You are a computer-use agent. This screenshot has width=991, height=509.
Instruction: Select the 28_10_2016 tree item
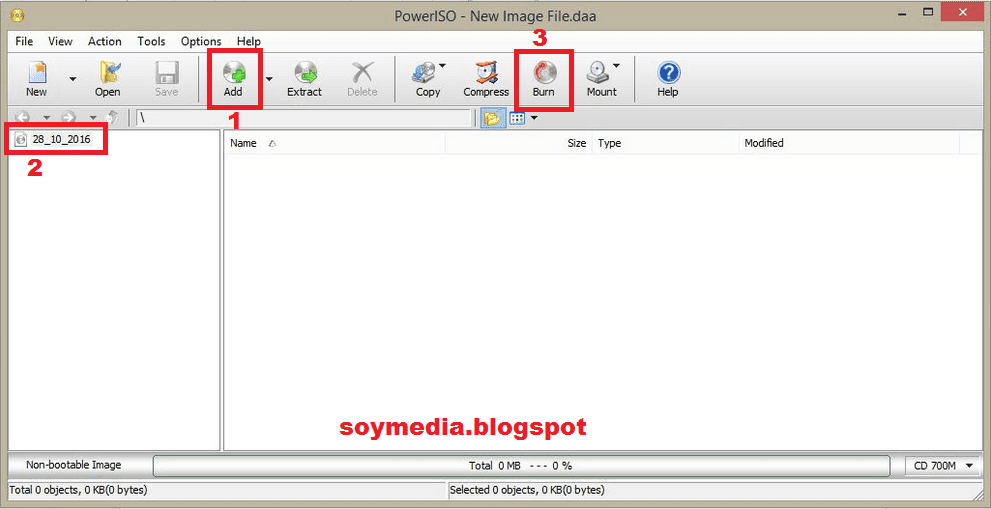coord(61,140)
